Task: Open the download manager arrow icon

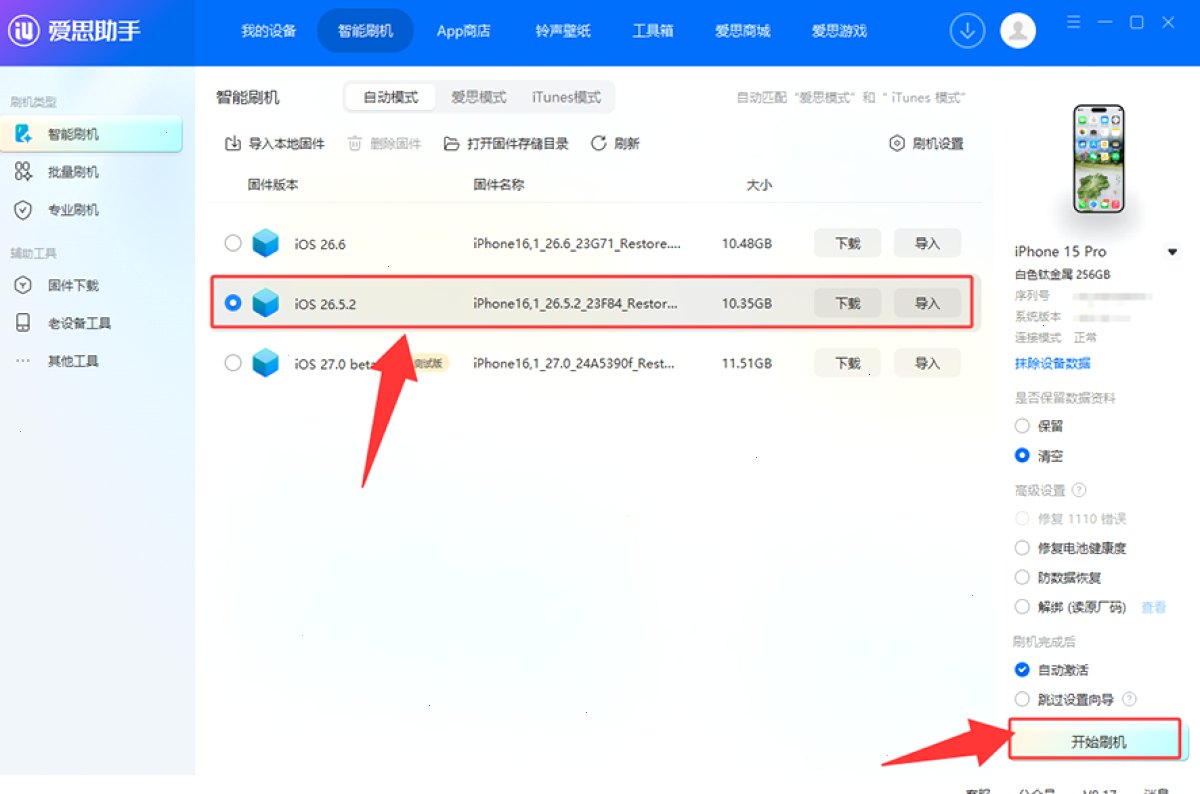Action: click(967, 31)
